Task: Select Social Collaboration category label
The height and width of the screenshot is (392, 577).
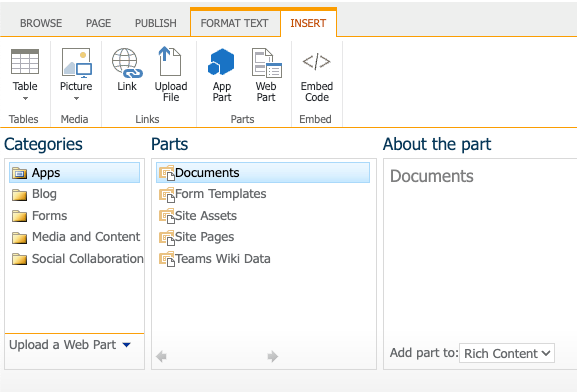Action: 88,259
